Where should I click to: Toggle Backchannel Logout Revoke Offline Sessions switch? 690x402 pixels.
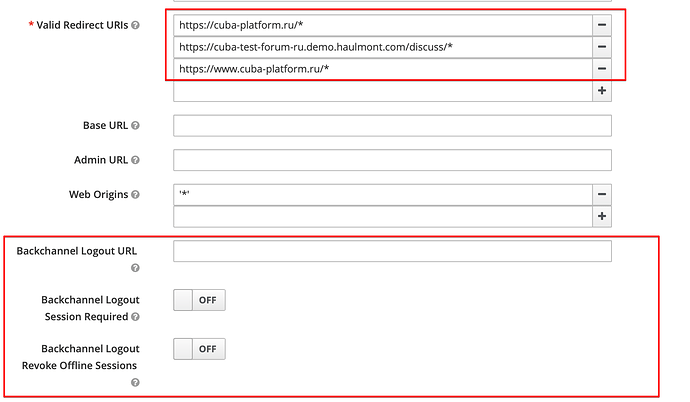[199, 349]
